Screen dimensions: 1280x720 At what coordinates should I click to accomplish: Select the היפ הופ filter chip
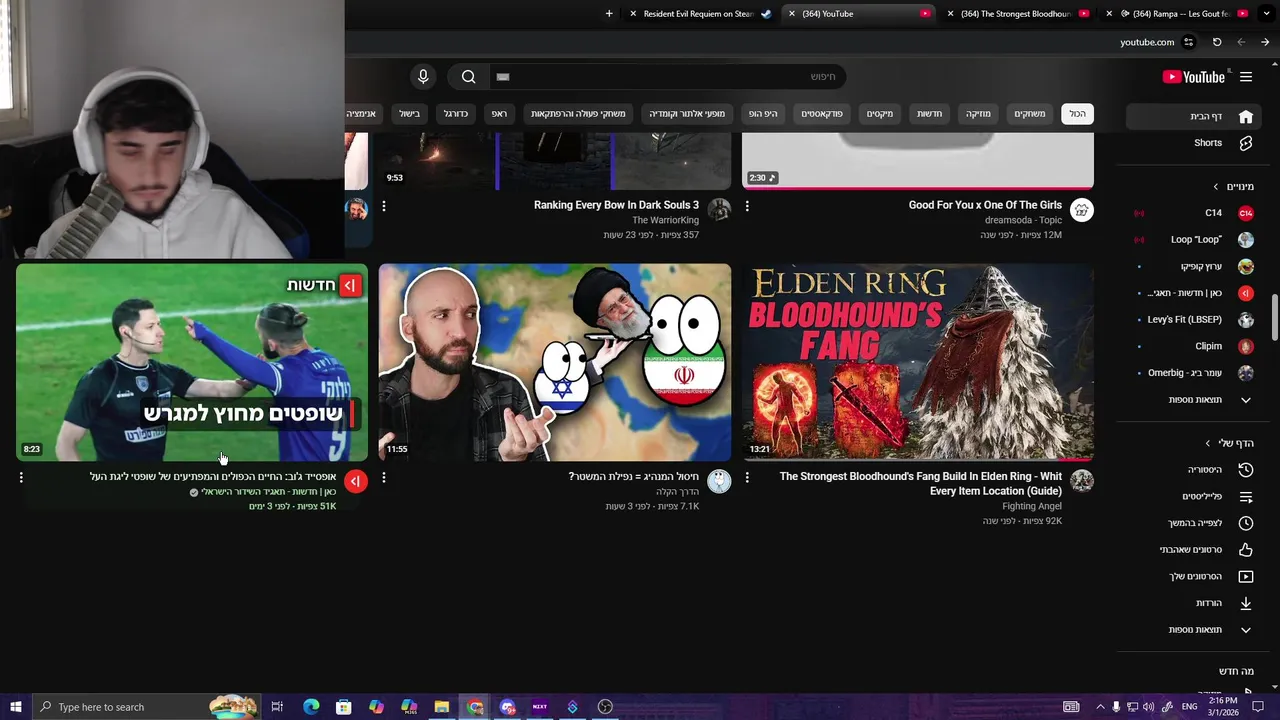tap(762, 114)
